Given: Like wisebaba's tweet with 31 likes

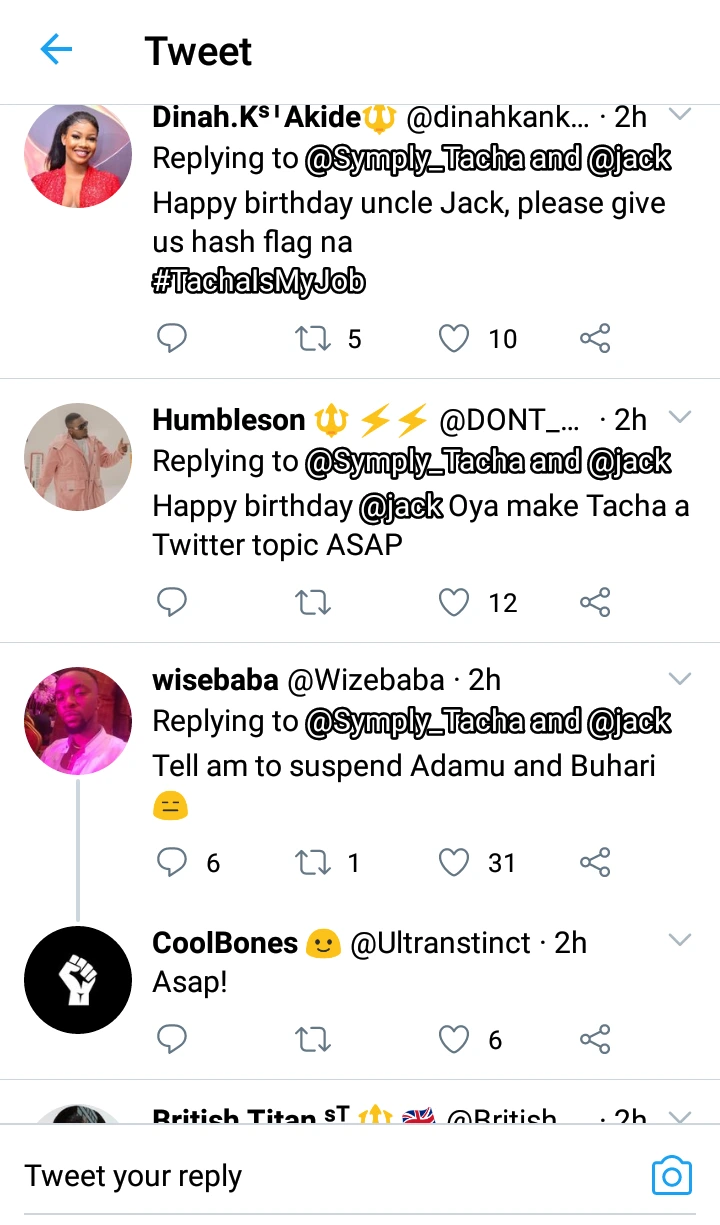Looking at the screenshot, I should (x=455, y=862).
